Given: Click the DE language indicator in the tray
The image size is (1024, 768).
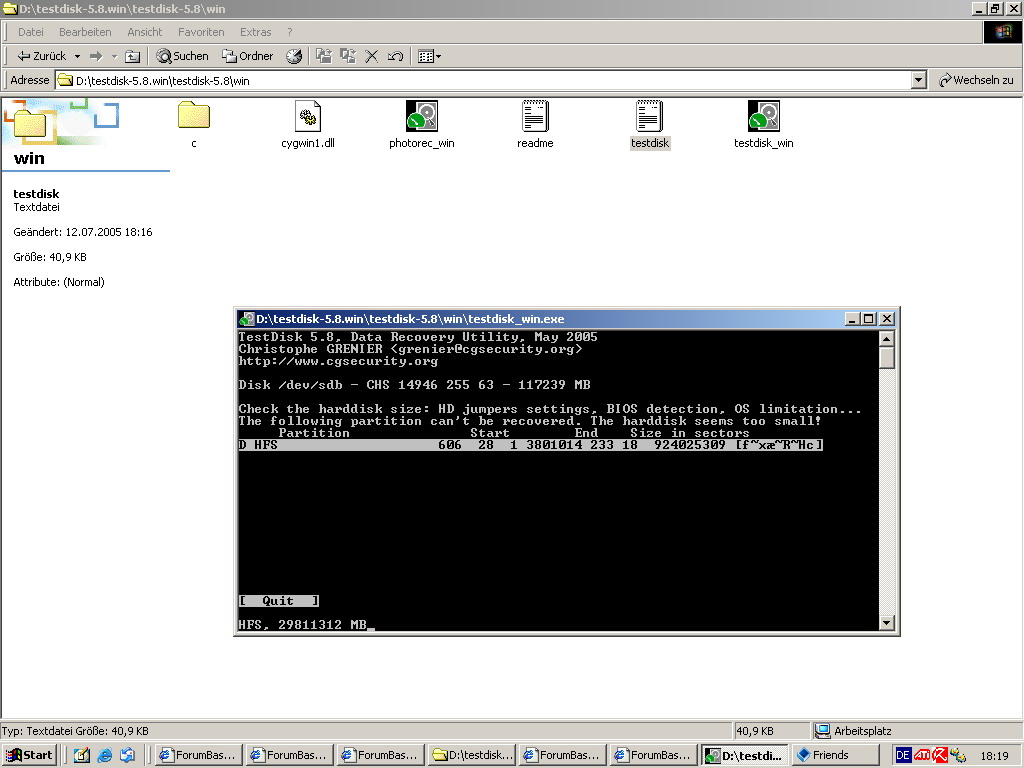Looking at the screenshot, I should 903,756.
